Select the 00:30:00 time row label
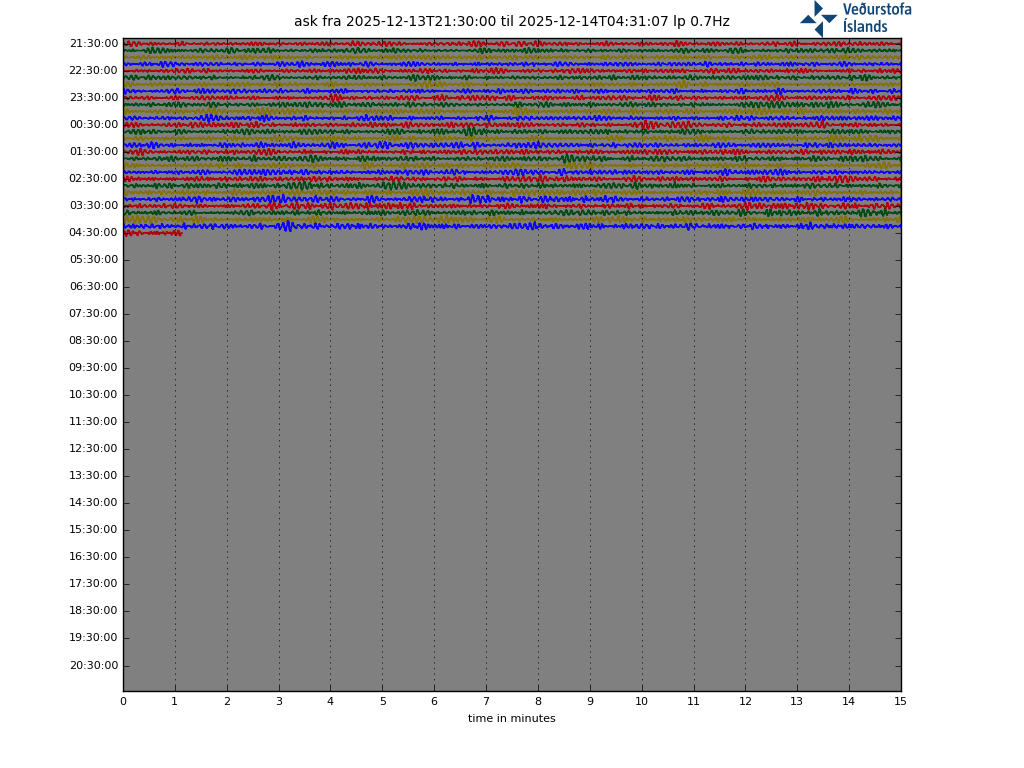The width and height of the screenshot is (1024, 768). point(93,125)
